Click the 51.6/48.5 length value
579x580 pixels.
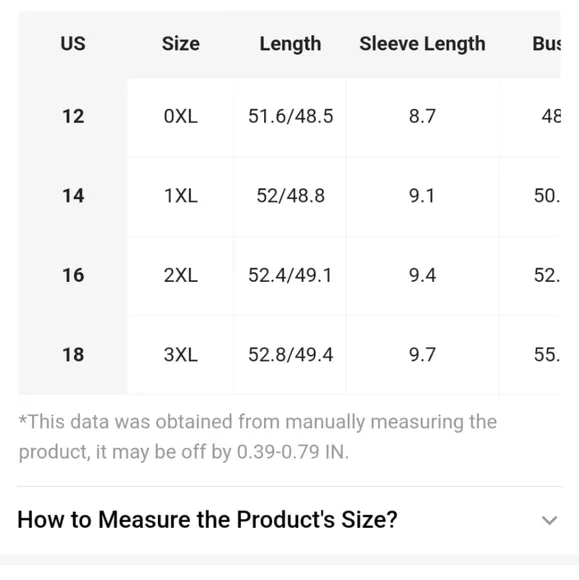290,116
